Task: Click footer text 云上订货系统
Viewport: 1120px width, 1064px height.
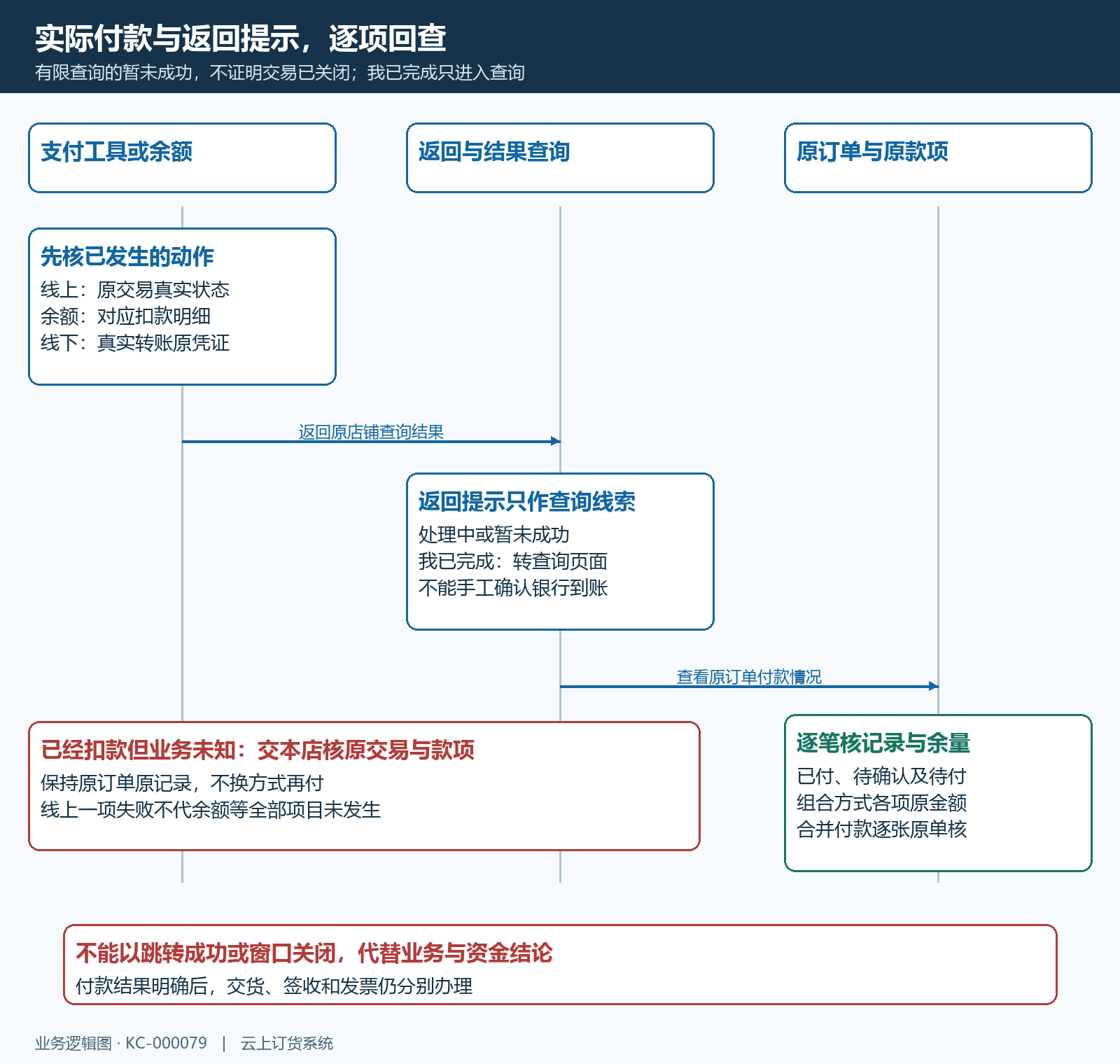Action: click(287, 1043)
